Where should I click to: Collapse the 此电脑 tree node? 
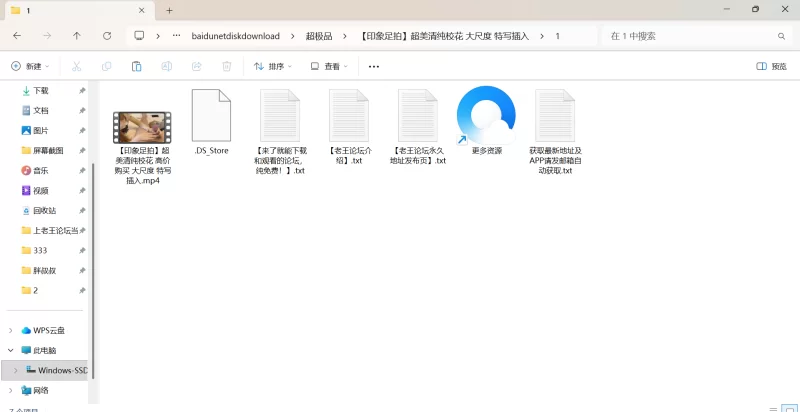point(11,350)
